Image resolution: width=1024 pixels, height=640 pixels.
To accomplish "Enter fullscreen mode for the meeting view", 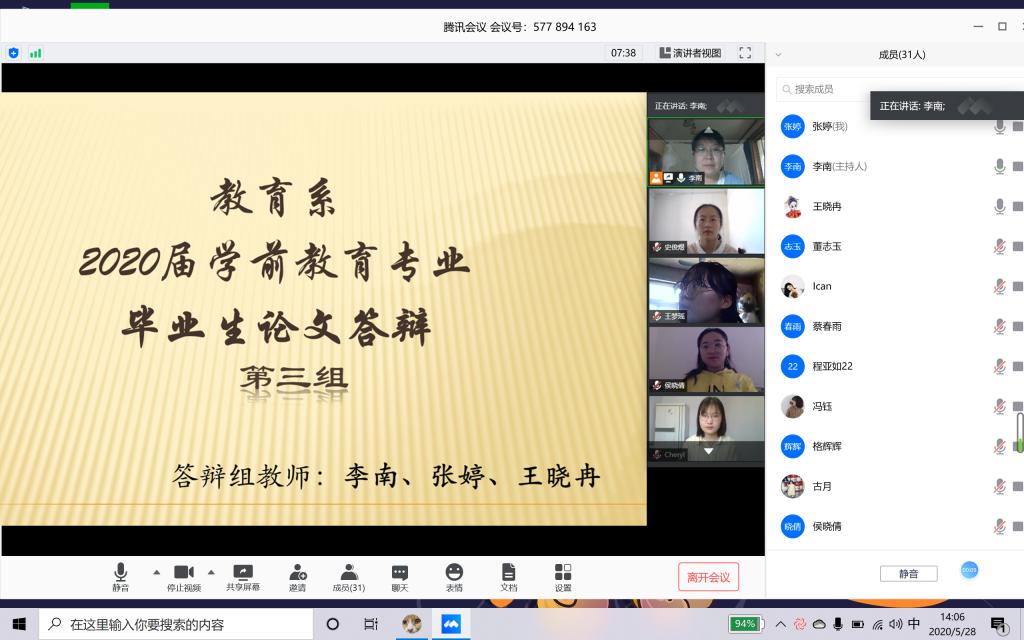I will (x=745, y=53).
